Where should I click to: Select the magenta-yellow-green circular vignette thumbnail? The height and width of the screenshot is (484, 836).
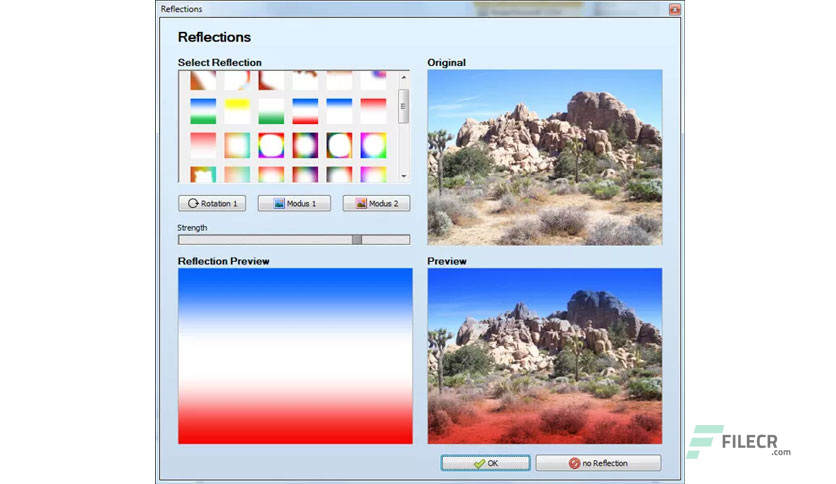click(x=373, y=145)
